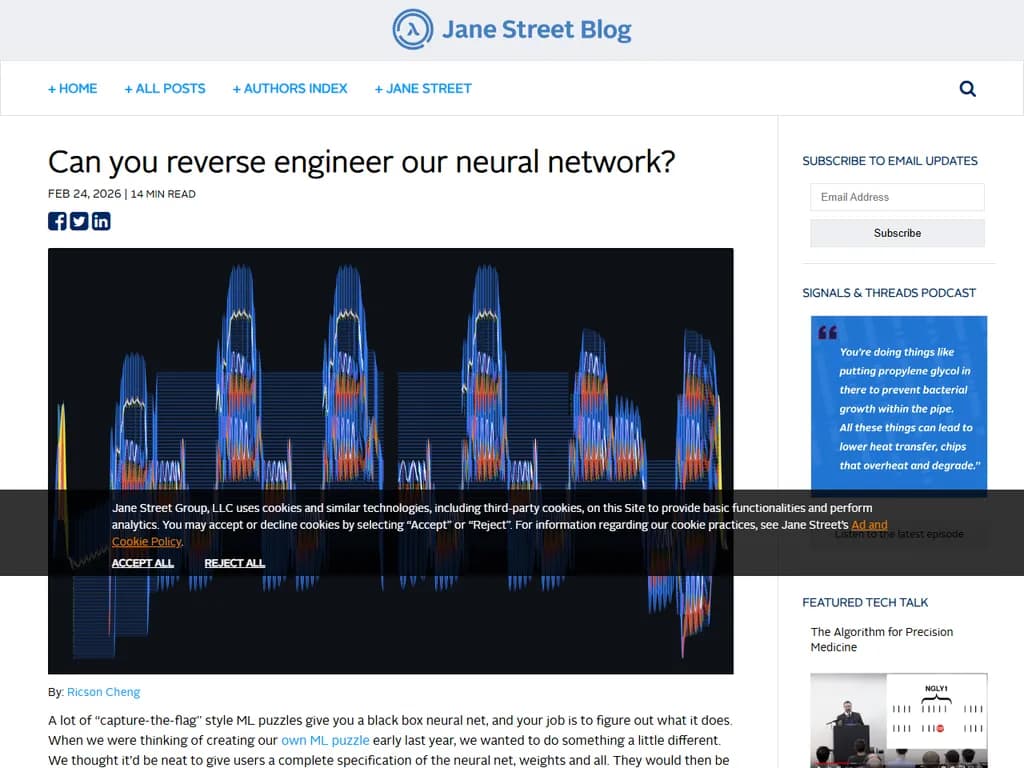Share the post on Twitter

(x=79, y=221)
